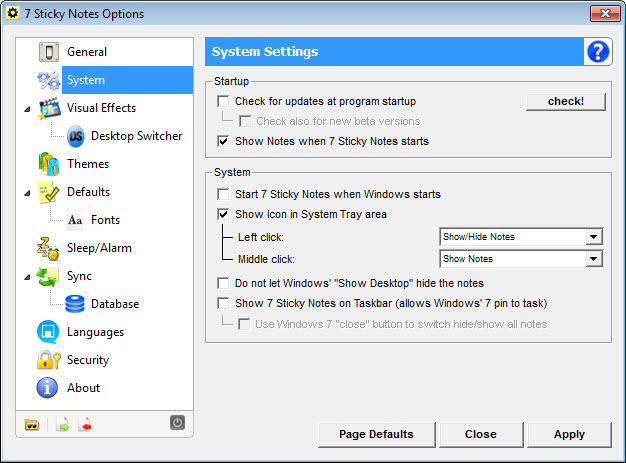The width and height of the screenshot is (626, 463).
Task: Open the Sync settings page
Action: tap(79, 276)
